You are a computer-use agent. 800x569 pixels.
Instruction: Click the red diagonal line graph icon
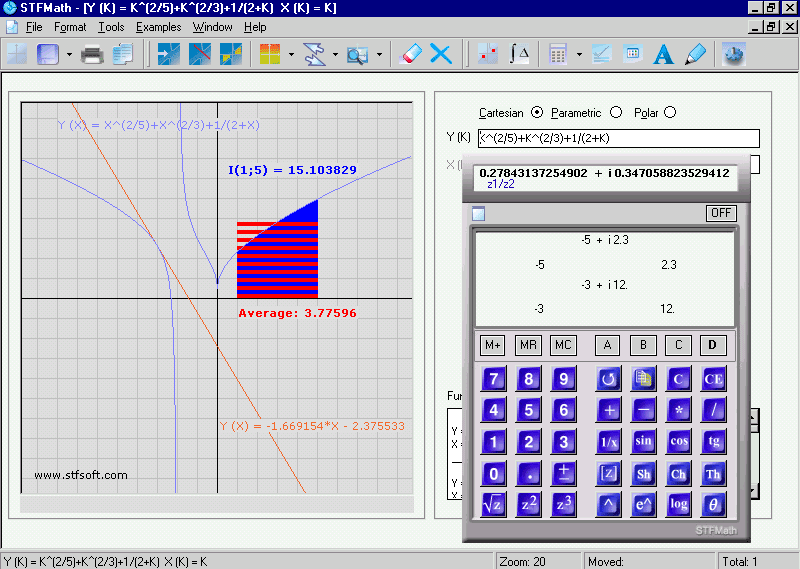tap(199, 54)
